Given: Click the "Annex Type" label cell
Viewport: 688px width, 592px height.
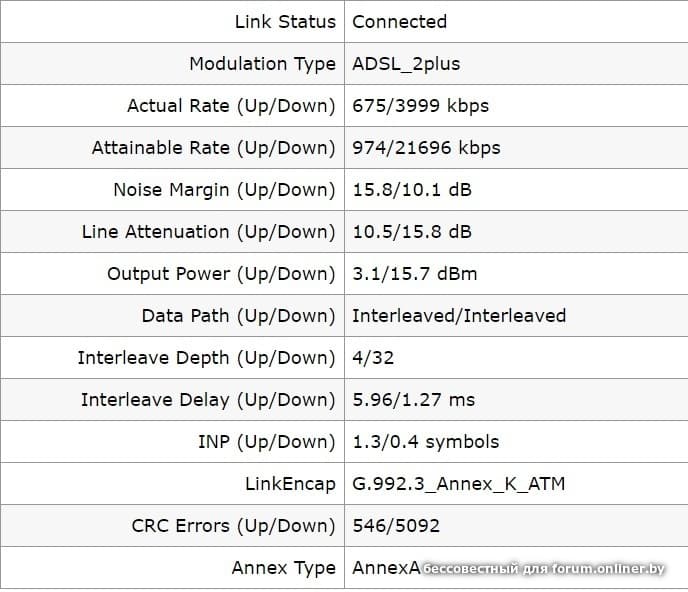Looking at the screenshot, I should 283,567.
